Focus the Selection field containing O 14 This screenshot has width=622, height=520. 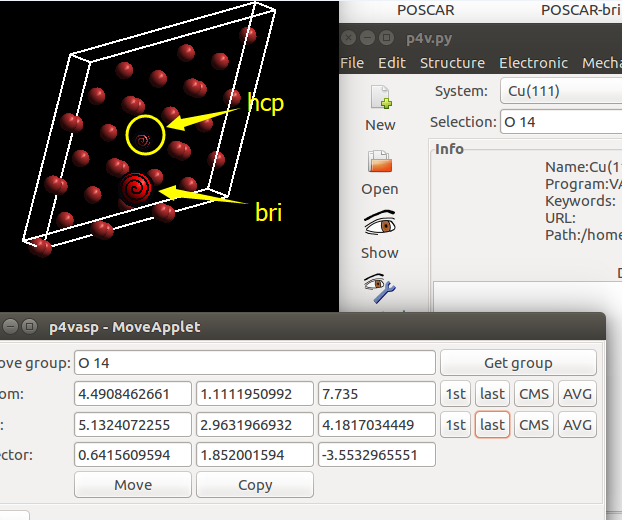click(x=560, y=122)
